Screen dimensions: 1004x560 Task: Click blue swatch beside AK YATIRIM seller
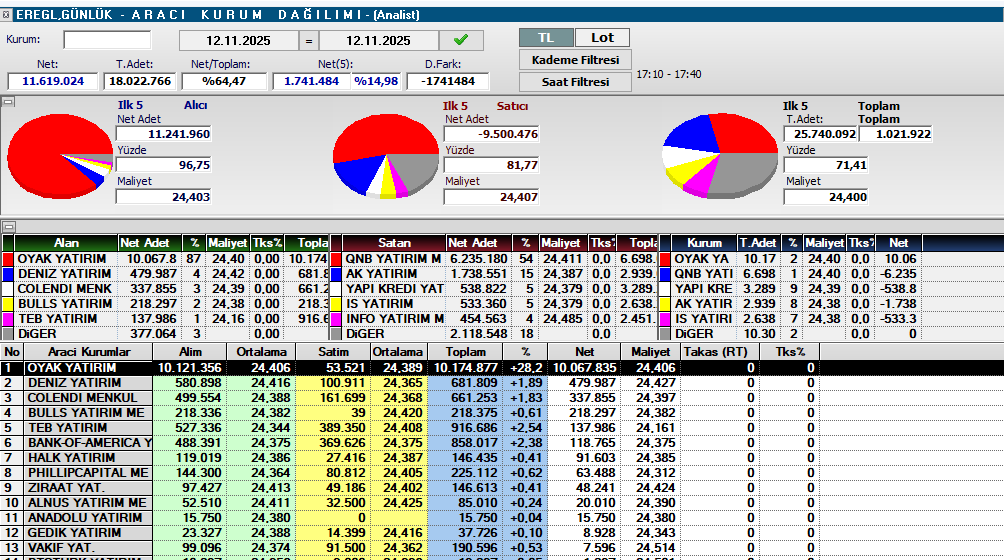pos(337,274)
